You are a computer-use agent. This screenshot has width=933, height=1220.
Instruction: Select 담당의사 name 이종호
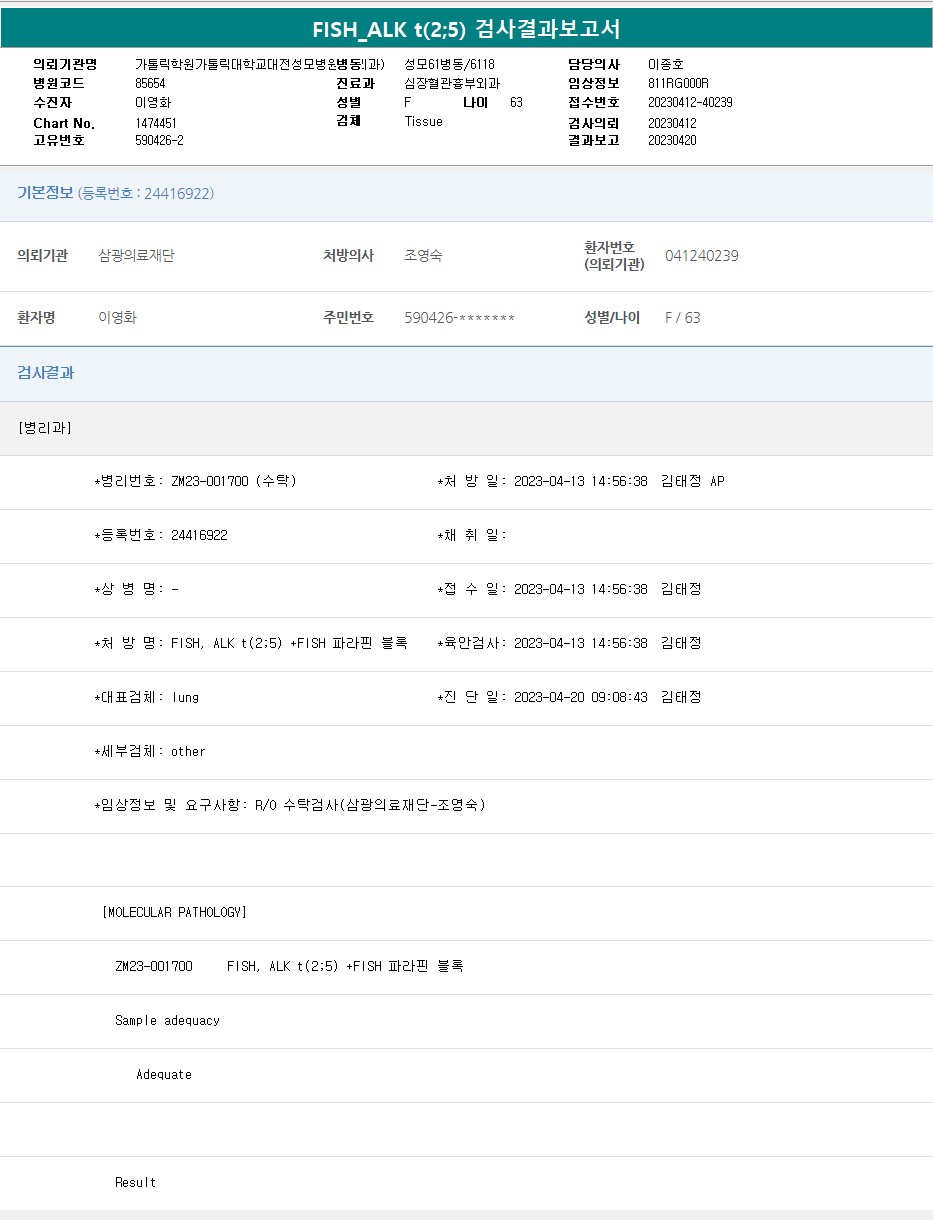(x=666, y=64)
